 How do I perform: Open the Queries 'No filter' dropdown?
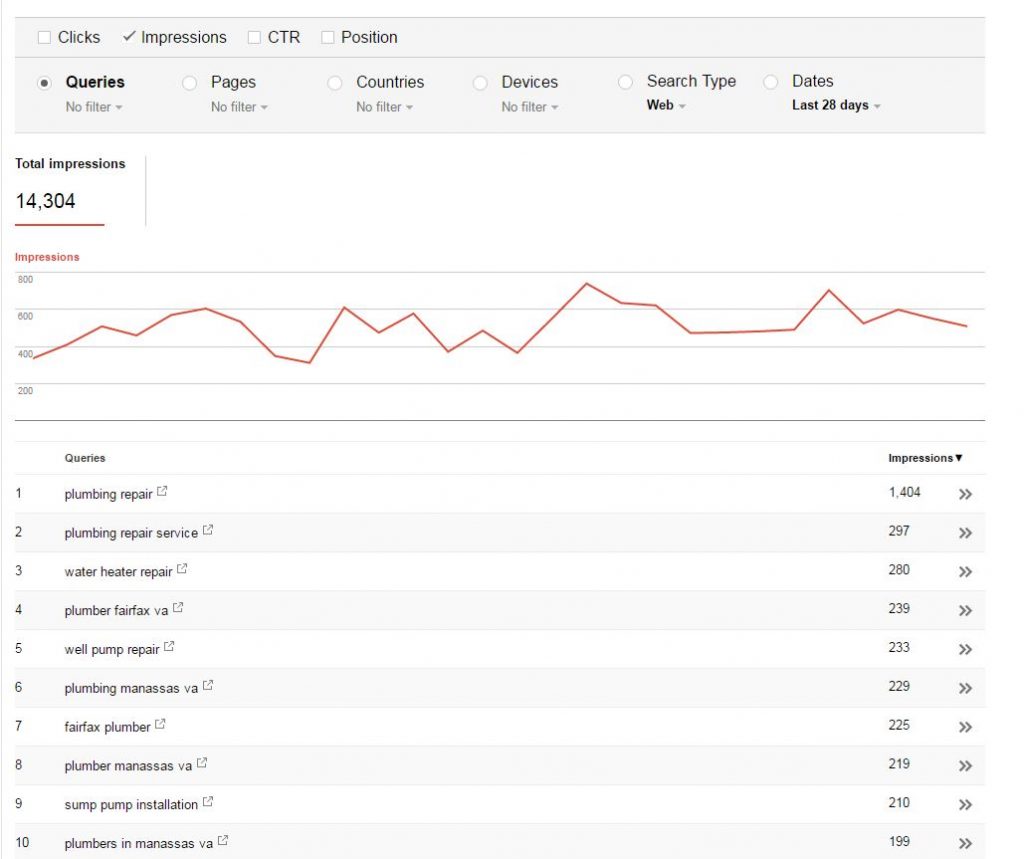click(x=92, y=107)
